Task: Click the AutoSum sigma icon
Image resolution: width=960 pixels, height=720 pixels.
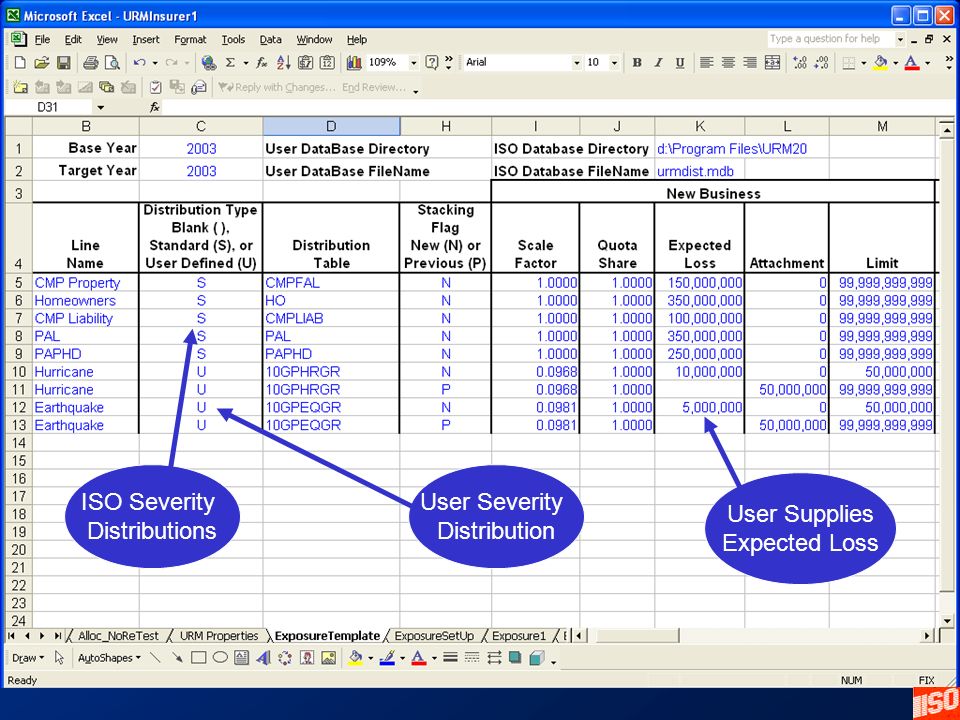Action: (230, 62)
